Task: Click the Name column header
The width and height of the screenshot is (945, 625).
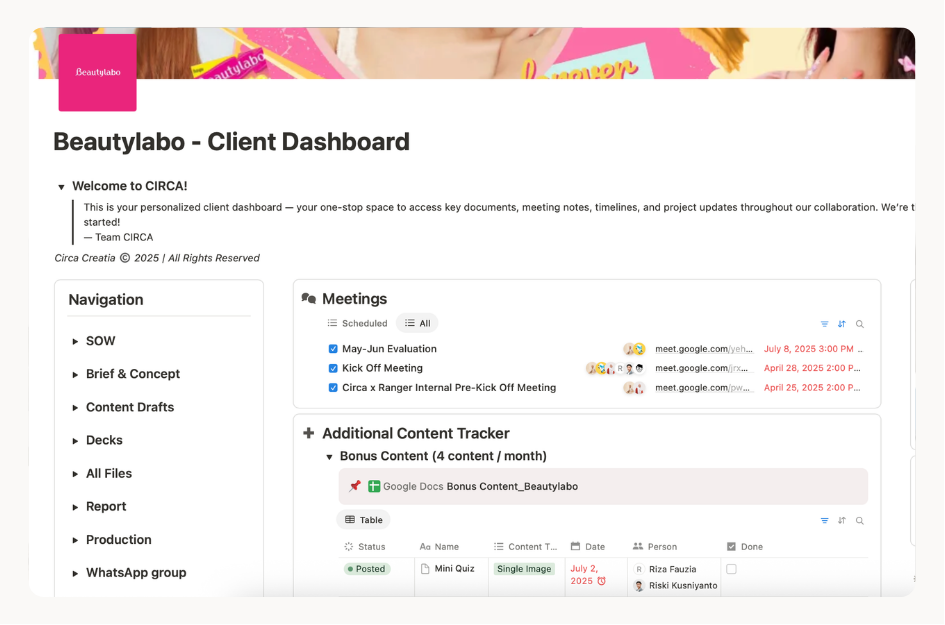Action: tap(439, 547)
